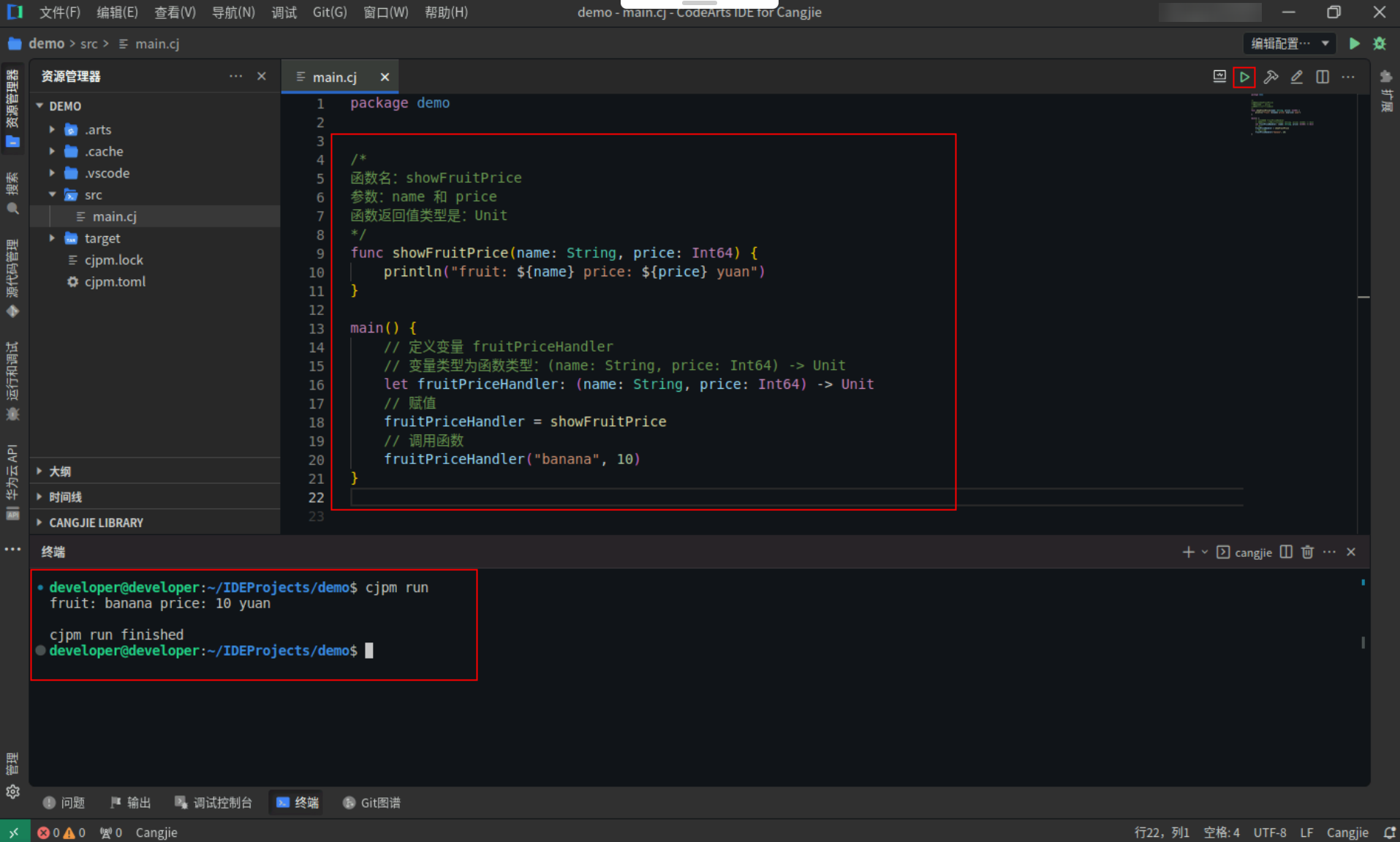This screenshot has height=842, width=1400.
Task: Collapse the DEMO root folder
Action: click(39, 106)
